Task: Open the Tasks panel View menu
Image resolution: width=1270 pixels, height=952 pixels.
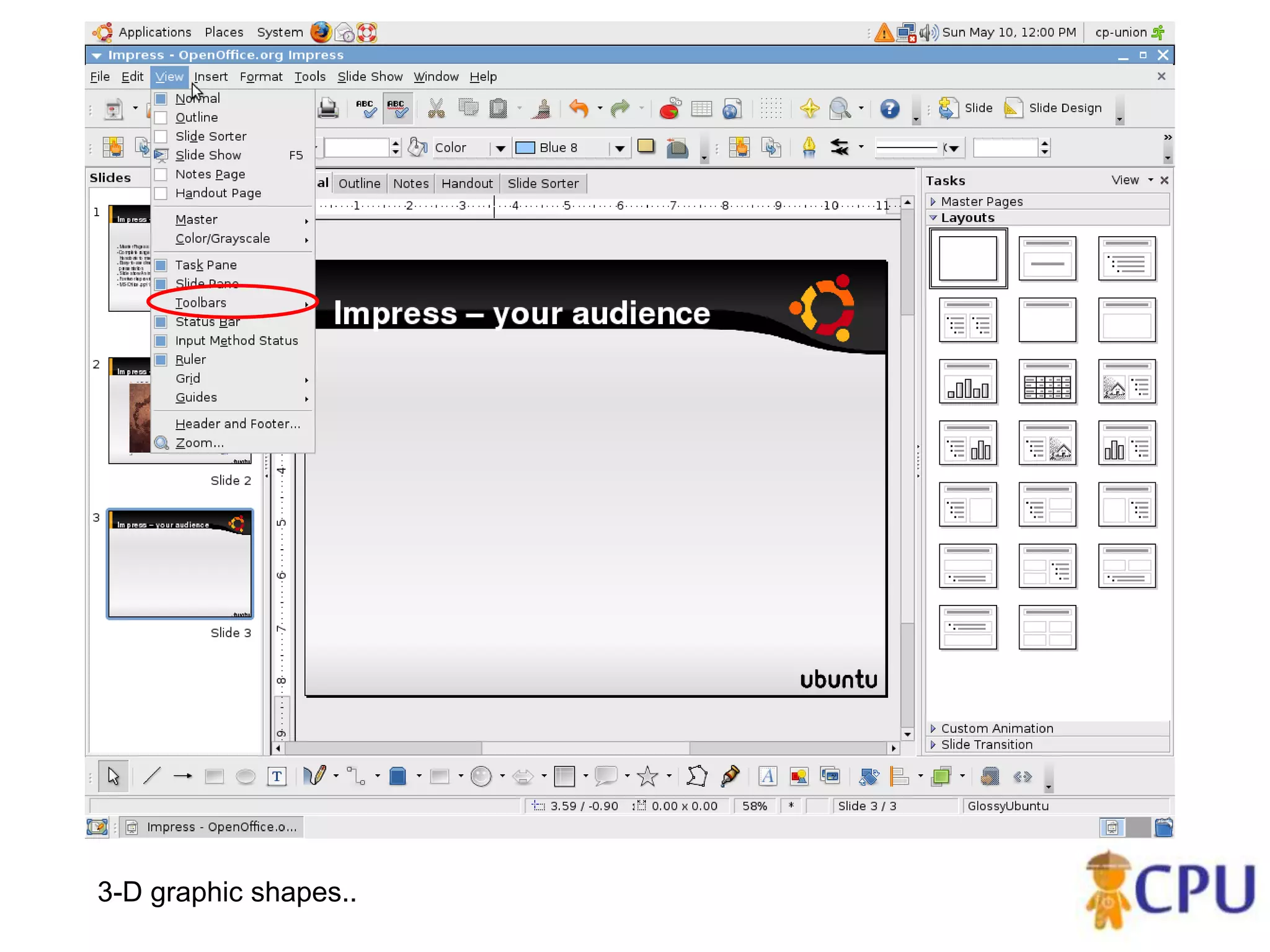Action: [x=1131, y=180]
